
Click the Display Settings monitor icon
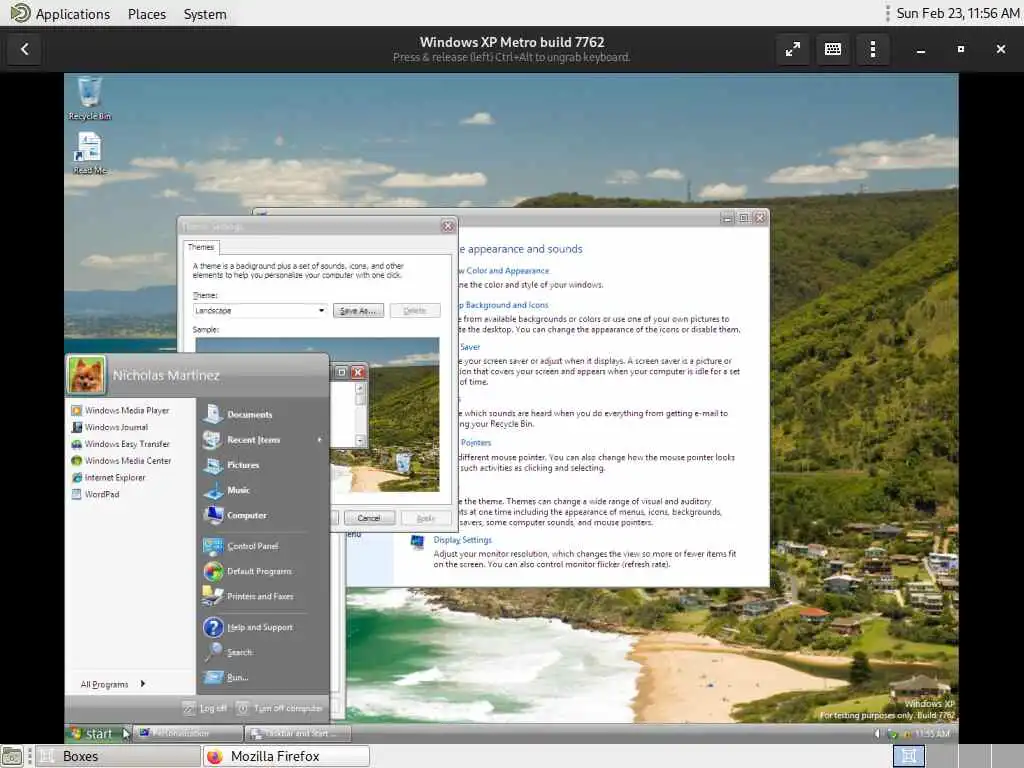click(x=417, y=542)
